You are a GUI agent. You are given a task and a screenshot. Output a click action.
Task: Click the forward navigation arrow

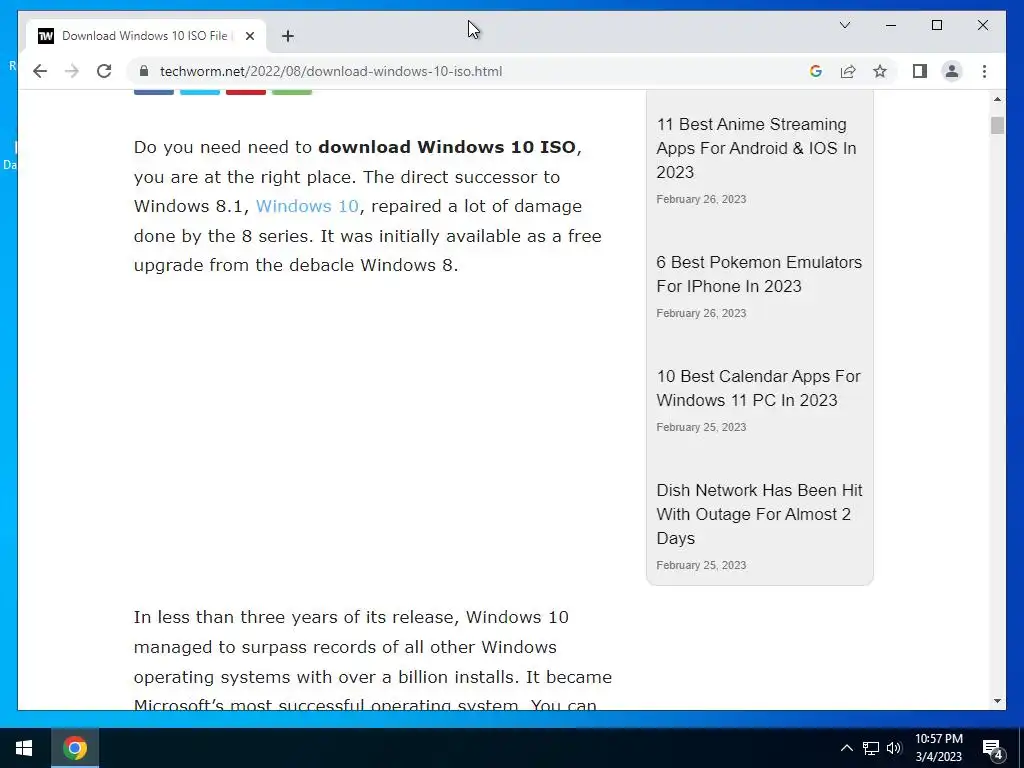coord(72,71)
